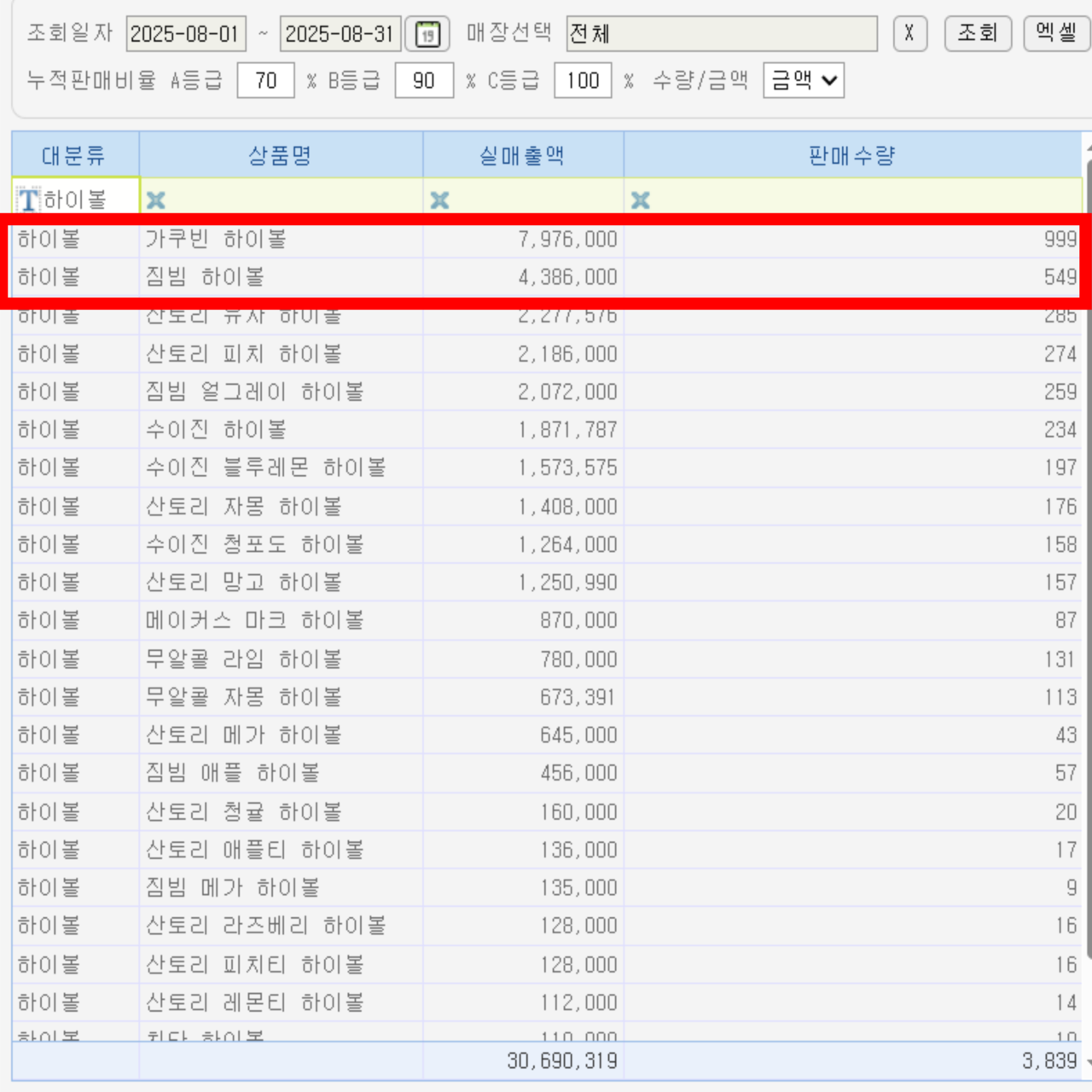Viewport: 1092px width, 1092px height.
Task: Sort by the 대분류 column header
Action: 75,155
